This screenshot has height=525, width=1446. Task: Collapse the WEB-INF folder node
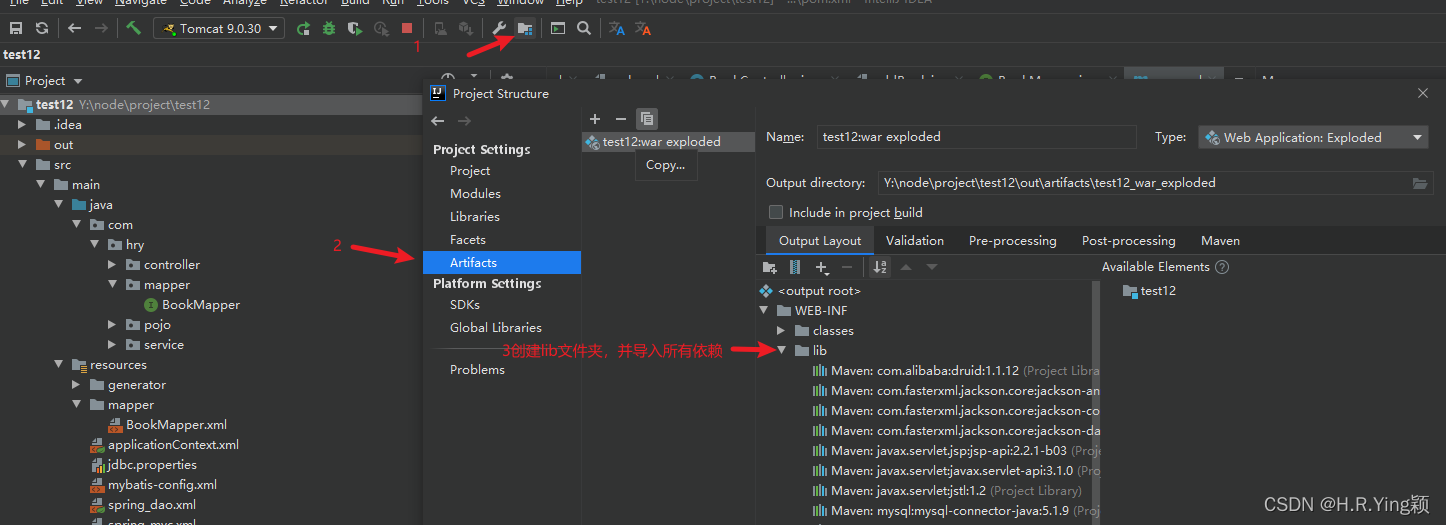tap(764, 311)
